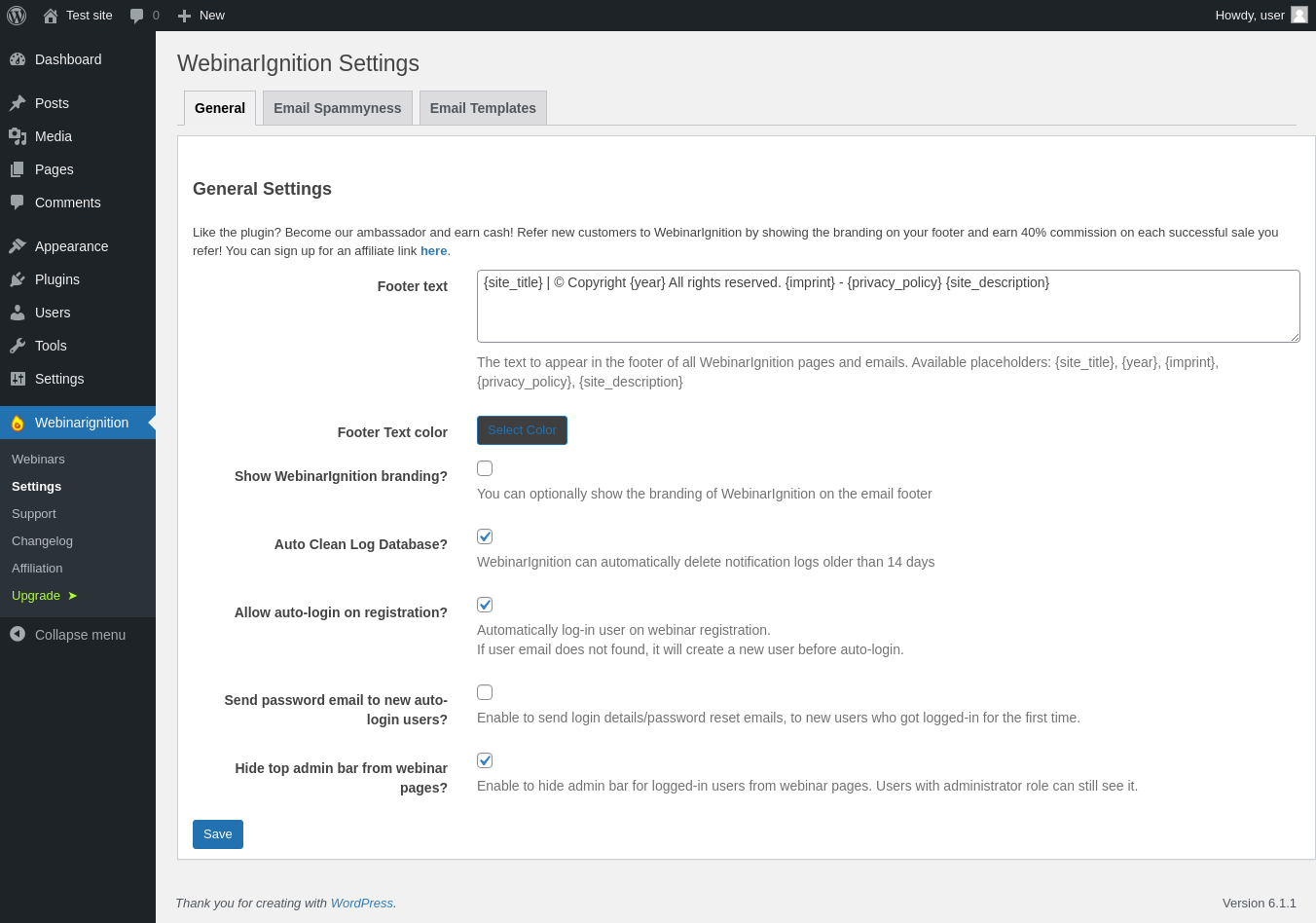Image resolution: width=1316 pixels, height=923 pixels.
Task: Open the Dashboard gauge icon
Action: click(x=18, y=59)
